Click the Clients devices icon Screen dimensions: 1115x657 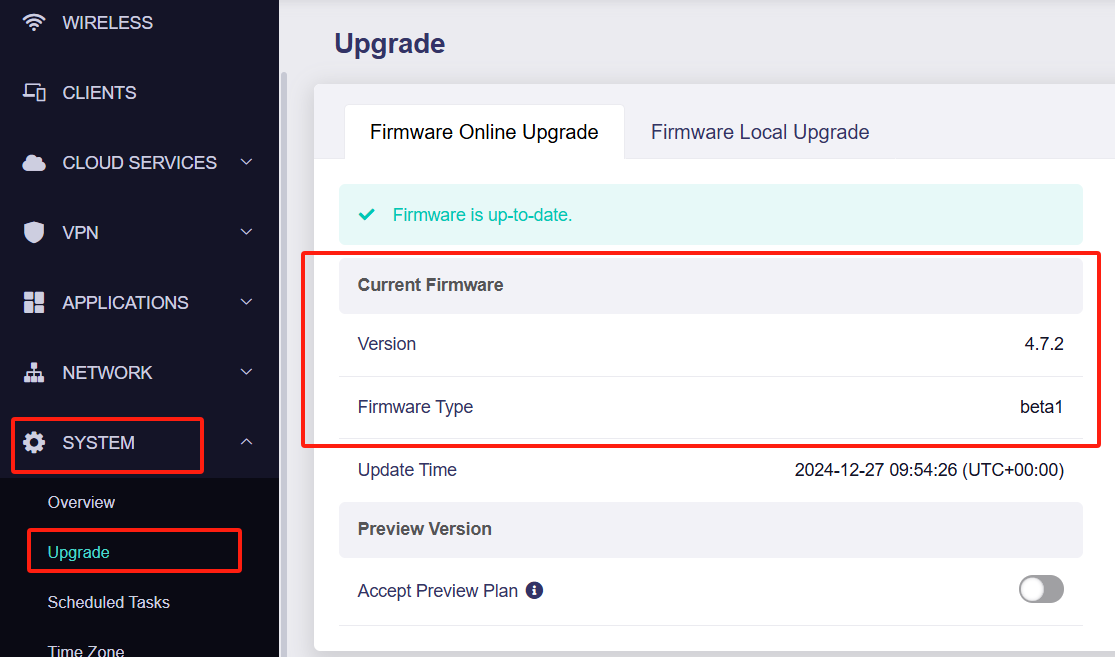pyautogui.click(x=34, y=92)
